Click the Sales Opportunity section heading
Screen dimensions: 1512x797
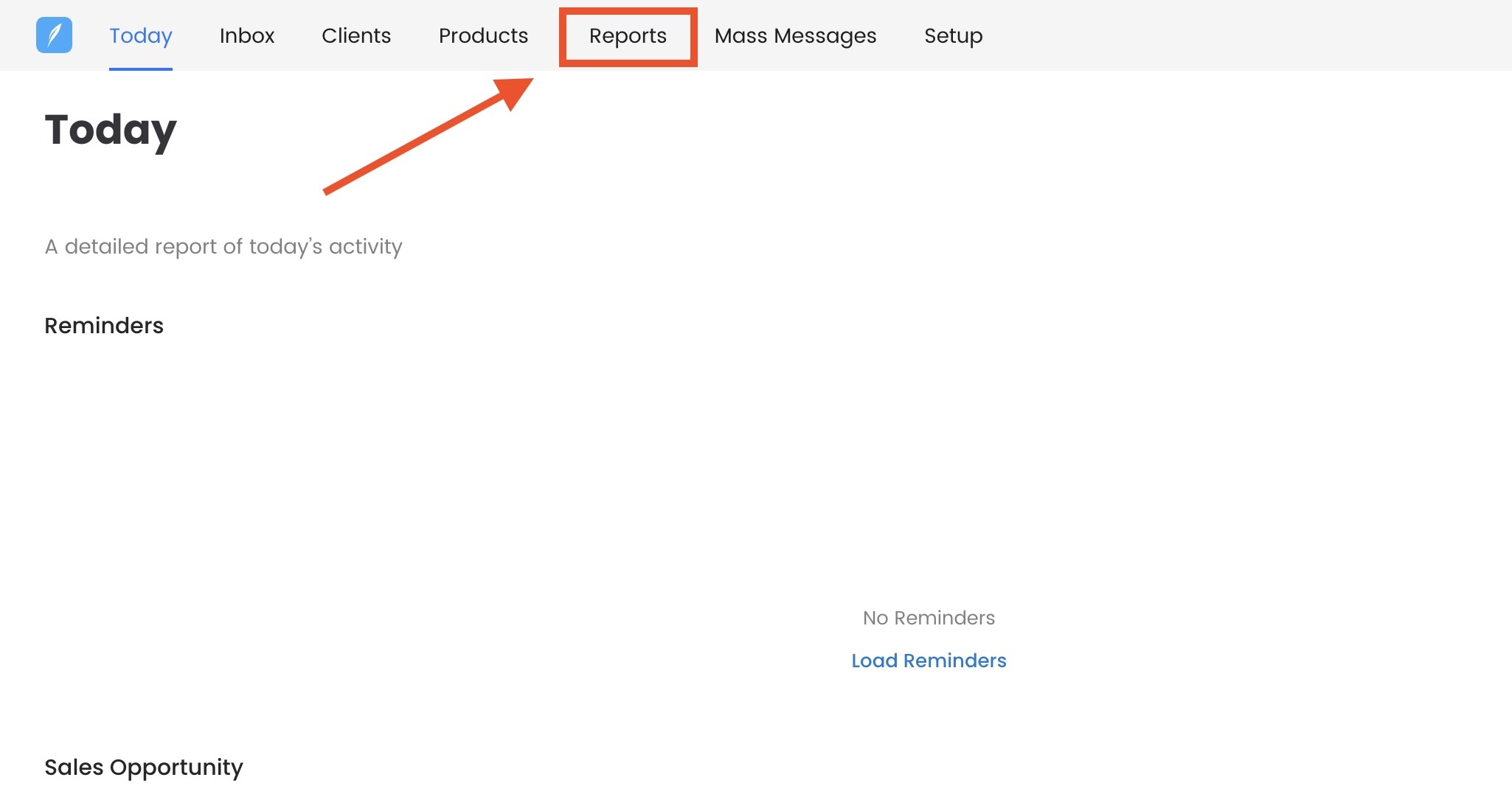[x=144, y=767]
